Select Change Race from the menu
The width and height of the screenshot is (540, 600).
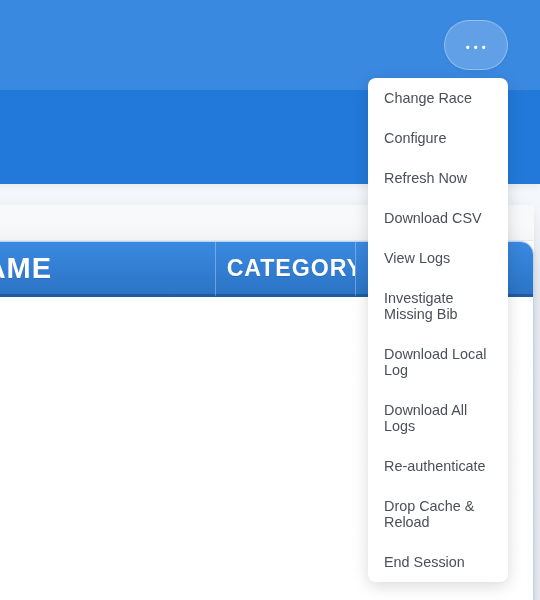coord(438,98)
